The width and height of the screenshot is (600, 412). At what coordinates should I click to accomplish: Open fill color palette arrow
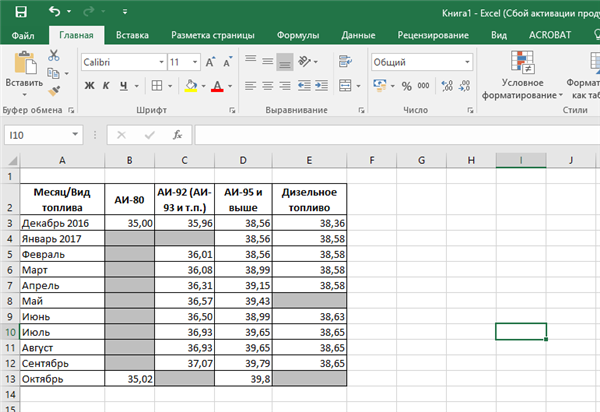[x=203, y=86]
